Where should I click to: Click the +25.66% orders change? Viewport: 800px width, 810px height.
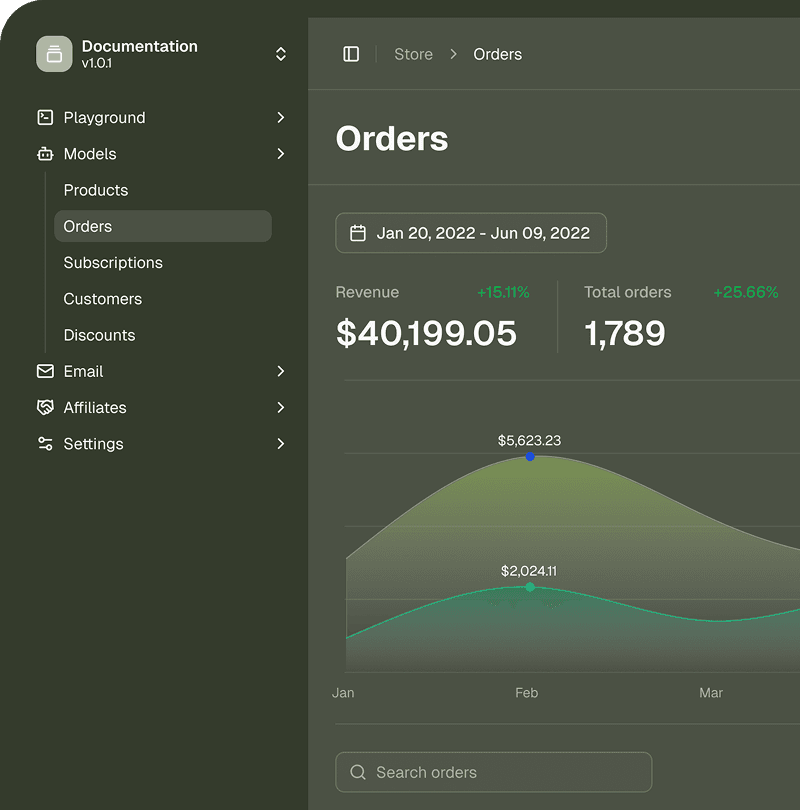(746, 292)
